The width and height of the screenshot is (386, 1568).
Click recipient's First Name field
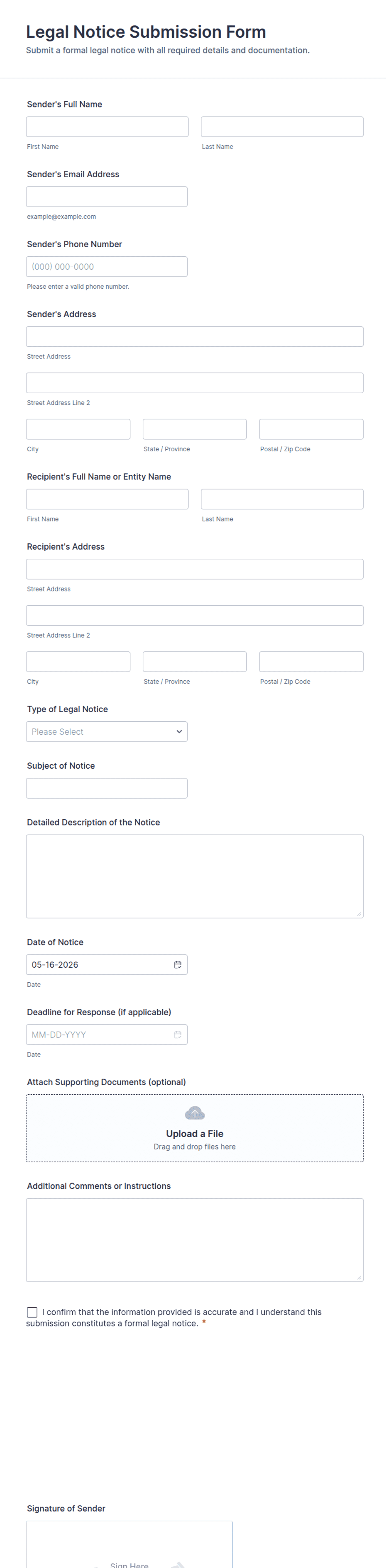[107, 499]
